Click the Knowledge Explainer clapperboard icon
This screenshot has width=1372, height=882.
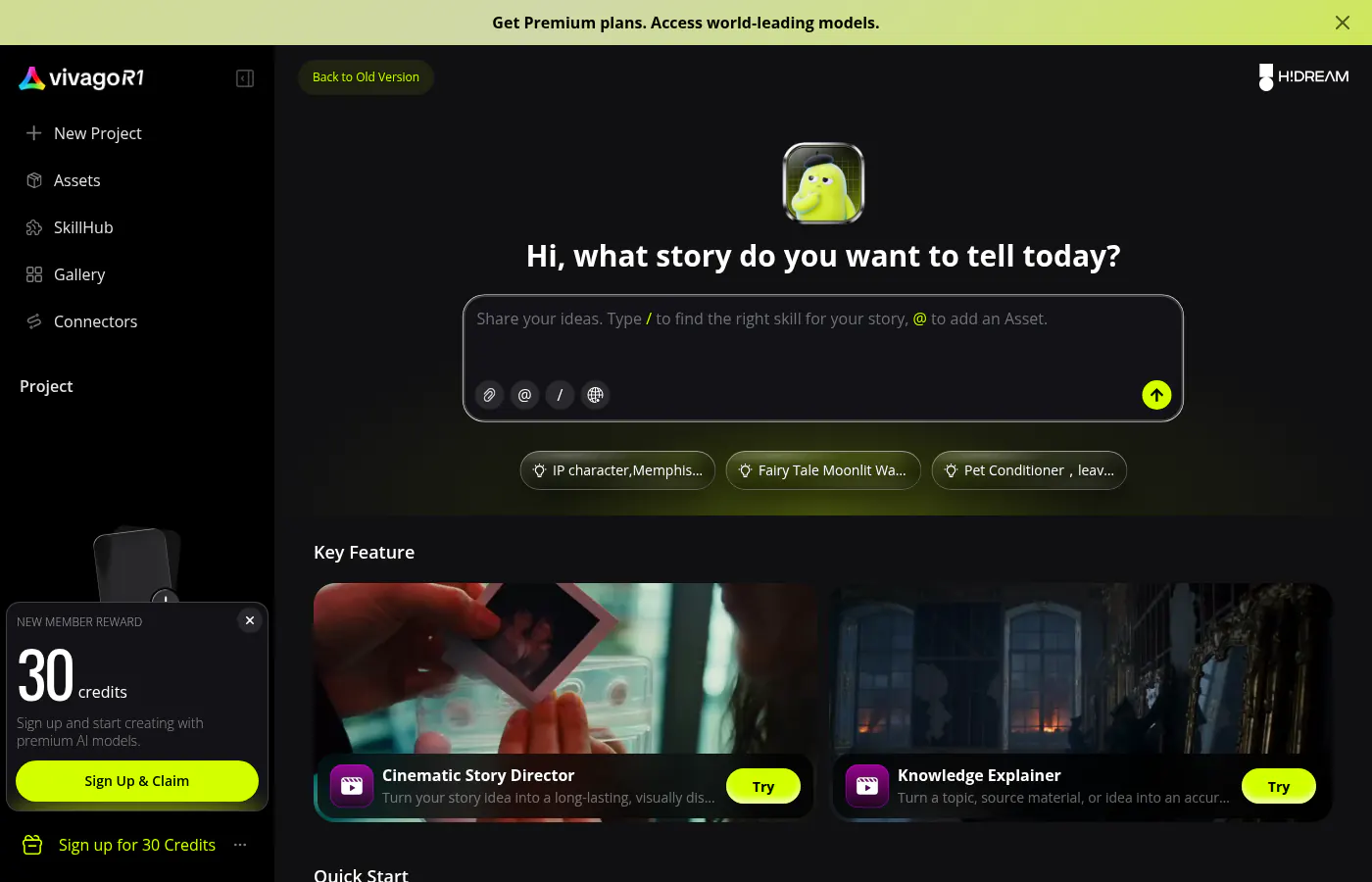(x=867, y=786)
